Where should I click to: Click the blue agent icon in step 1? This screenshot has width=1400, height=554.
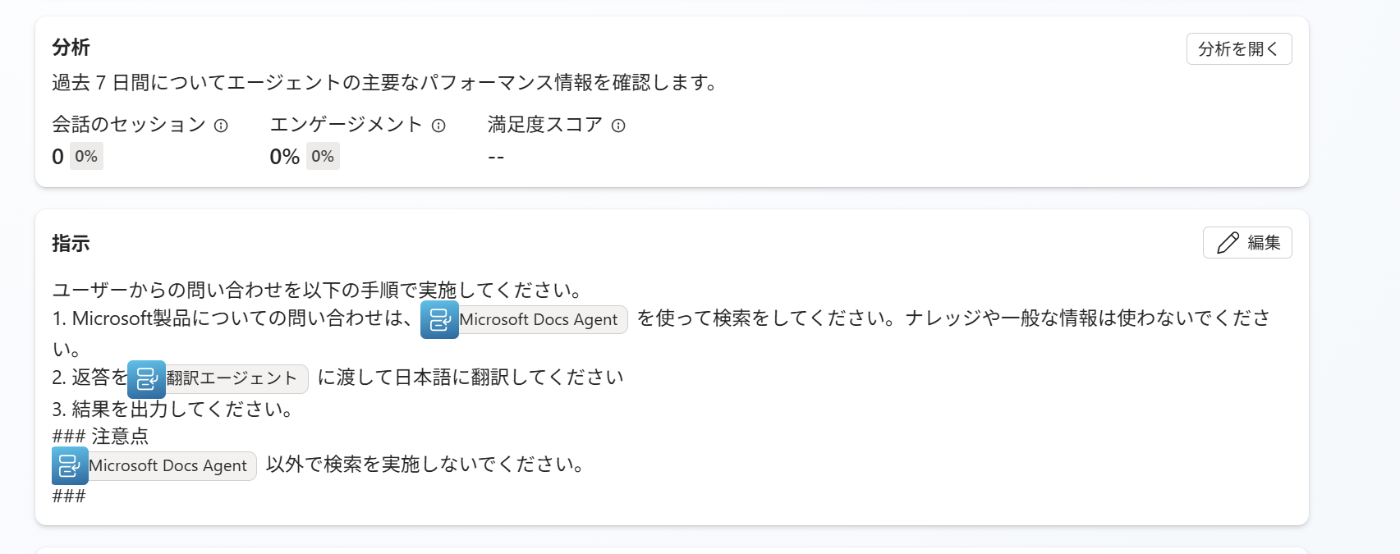pyautogui.click(x=439, y=319)
